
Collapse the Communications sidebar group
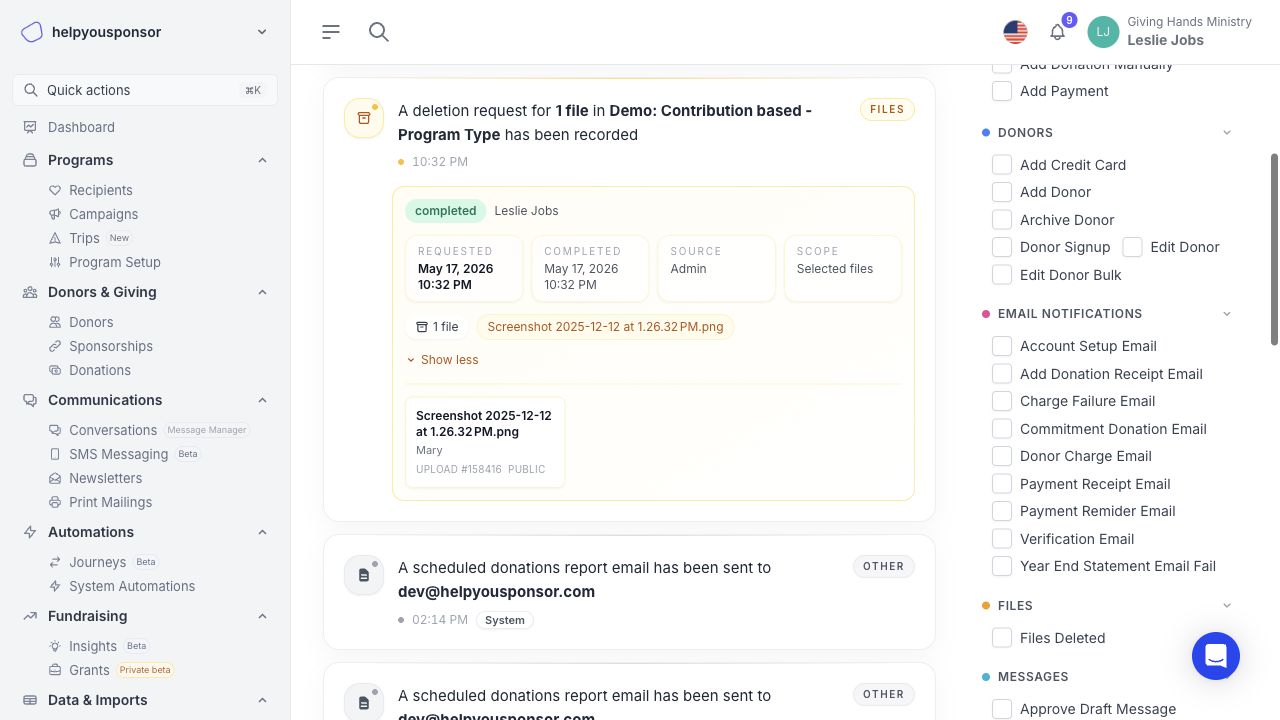pos(262,400)
